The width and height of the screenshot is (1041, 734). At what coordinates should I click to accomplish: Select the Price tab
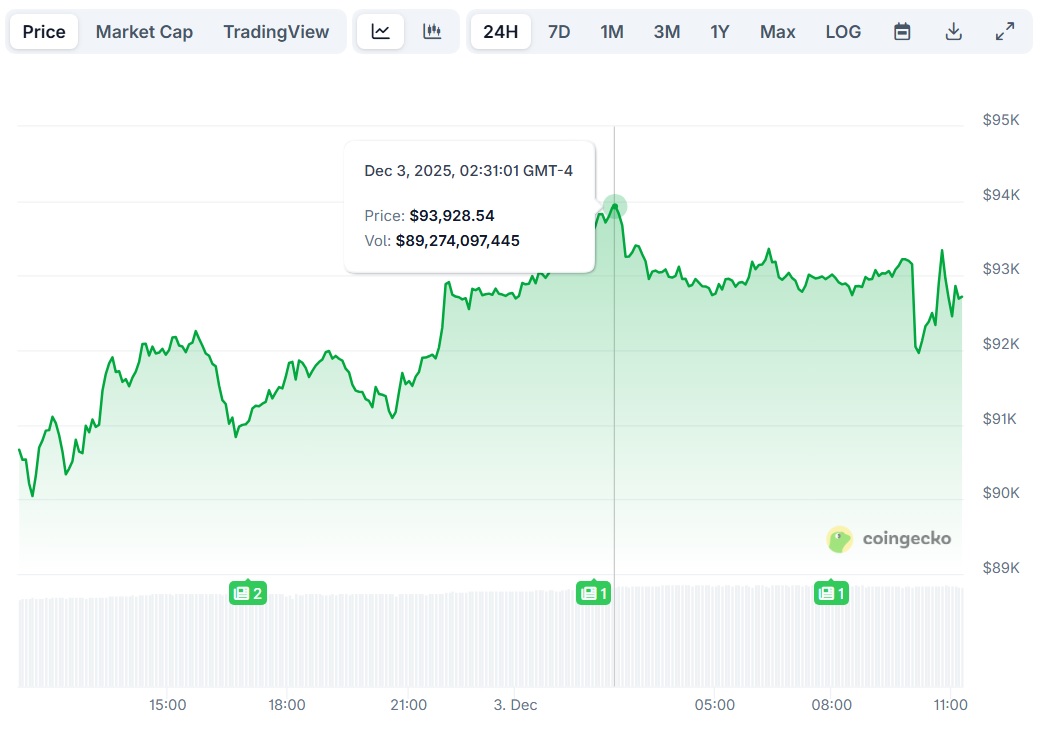coord(44,31)
